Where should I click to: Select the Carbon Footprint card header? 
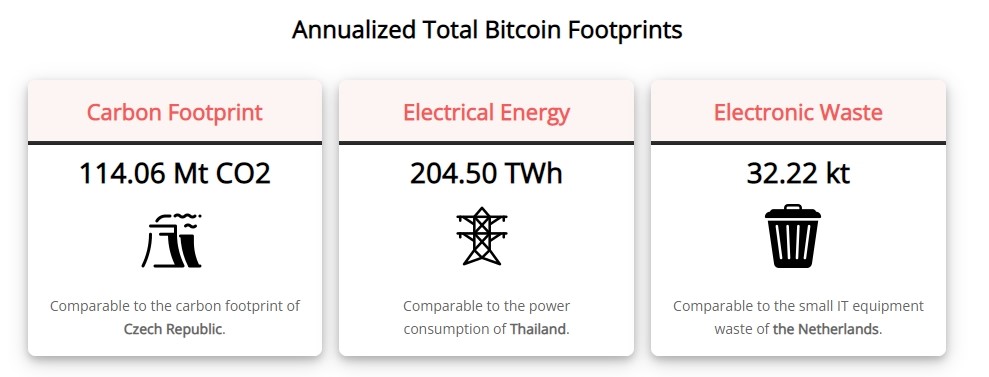tap(175, 111)
